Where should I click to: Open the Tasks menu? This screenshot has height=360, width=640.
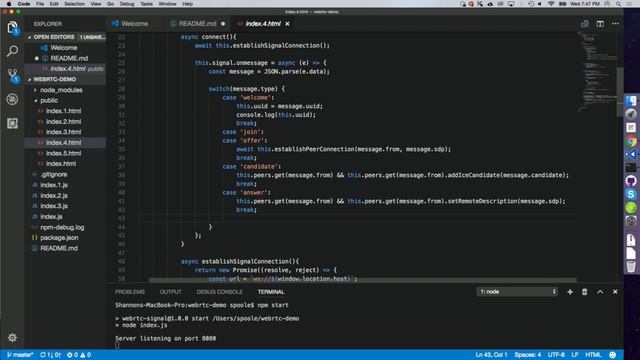coord(146,4)
